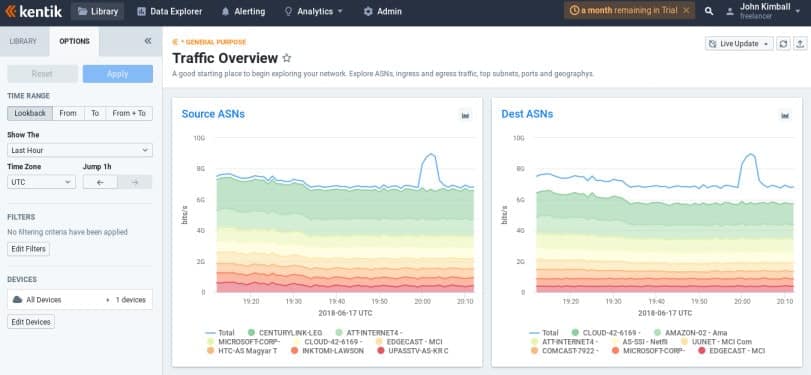Image resolution: width=811 pixels, height=375 pixels.
Task: Toggle UPASSTV-AS-KR legend entry
Action: 412,351
